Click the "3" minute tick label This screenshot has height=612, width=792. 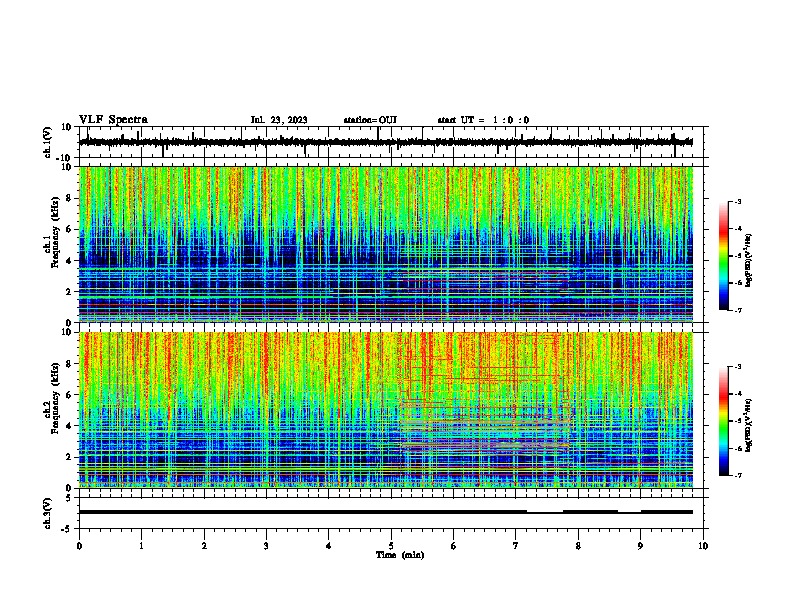[x=266, y=546]
